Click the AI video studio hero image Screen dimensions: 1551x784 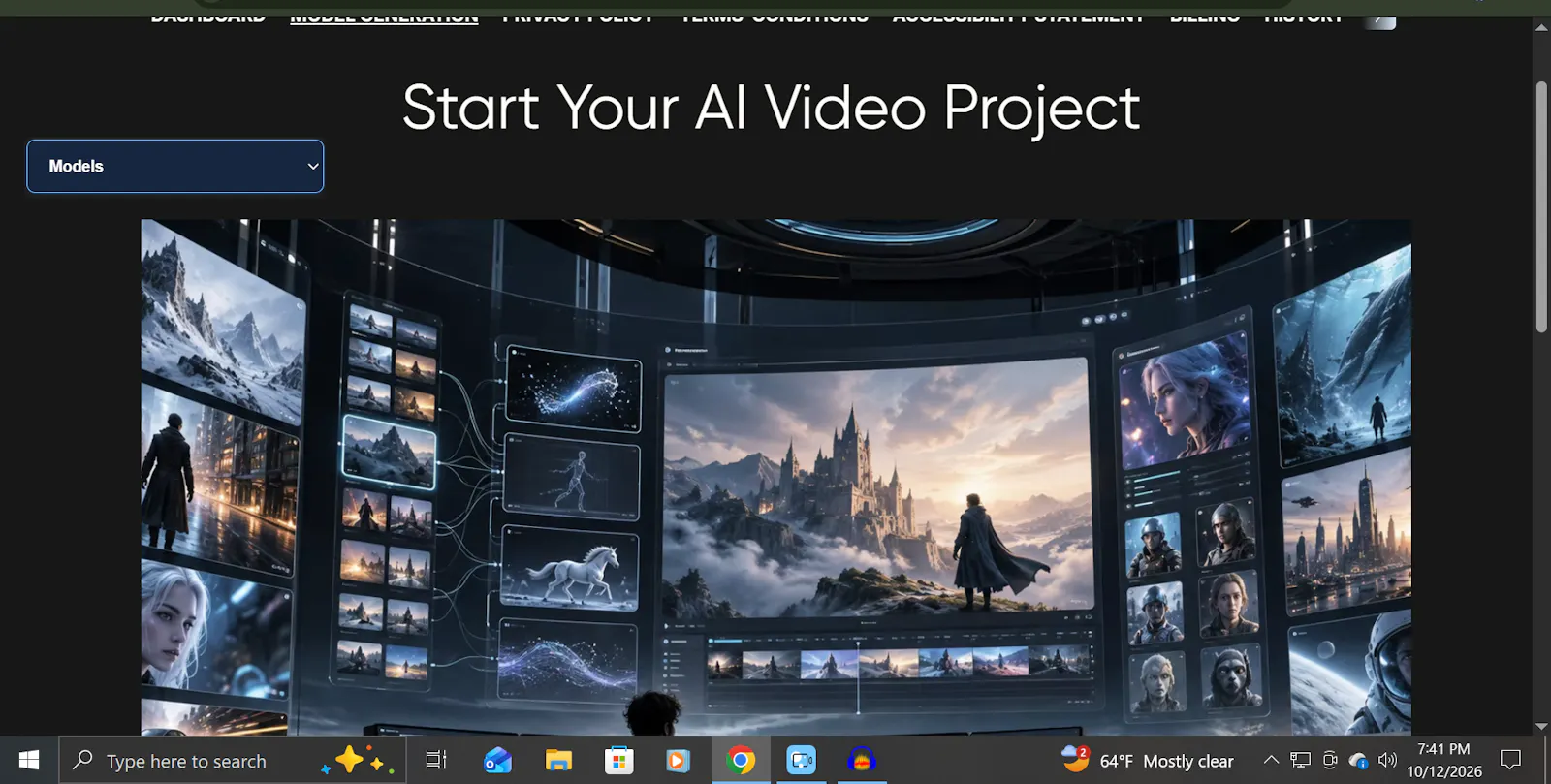[775, 477]
